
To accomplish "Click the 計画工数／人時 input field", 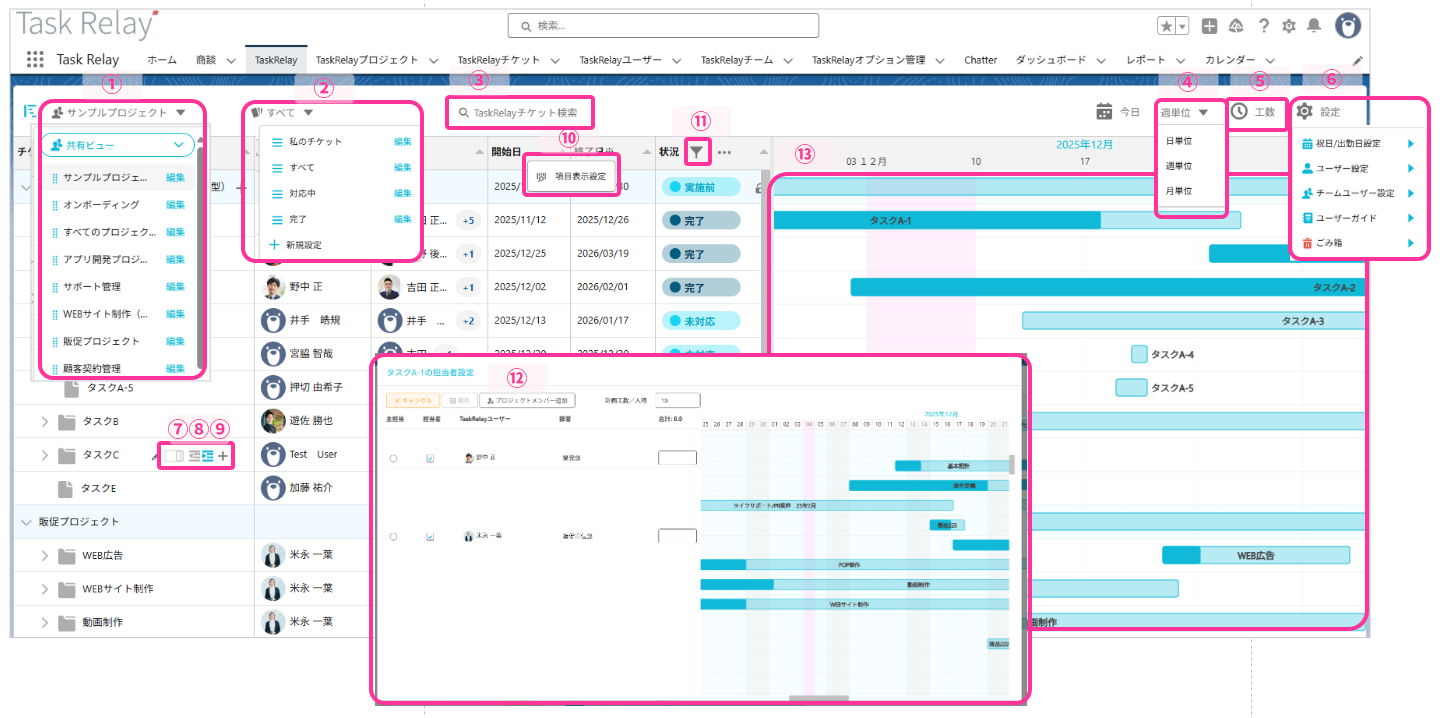I will coord(677,399).
